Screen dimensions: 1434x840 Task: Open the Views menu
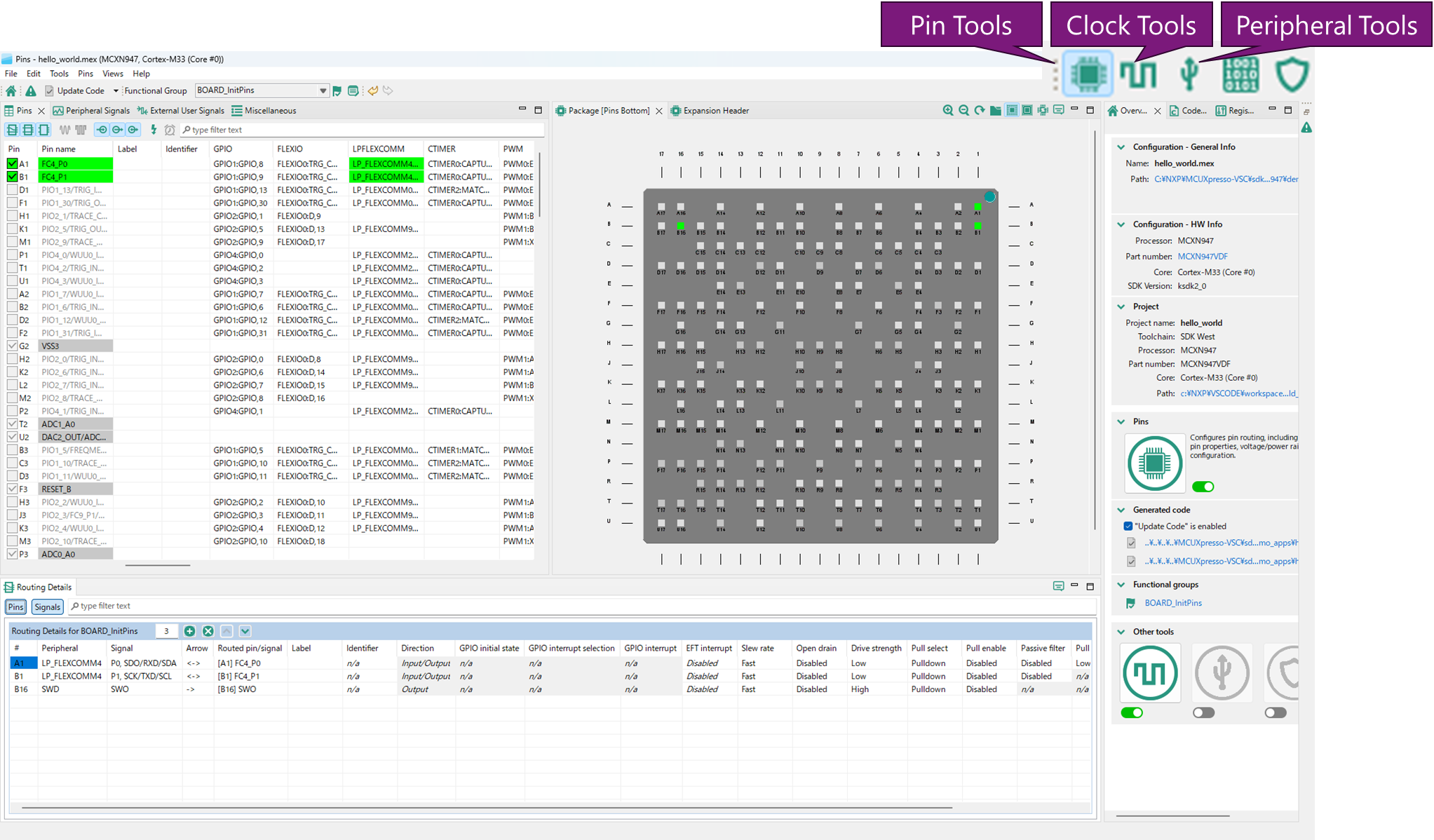(x=112, y=74)
